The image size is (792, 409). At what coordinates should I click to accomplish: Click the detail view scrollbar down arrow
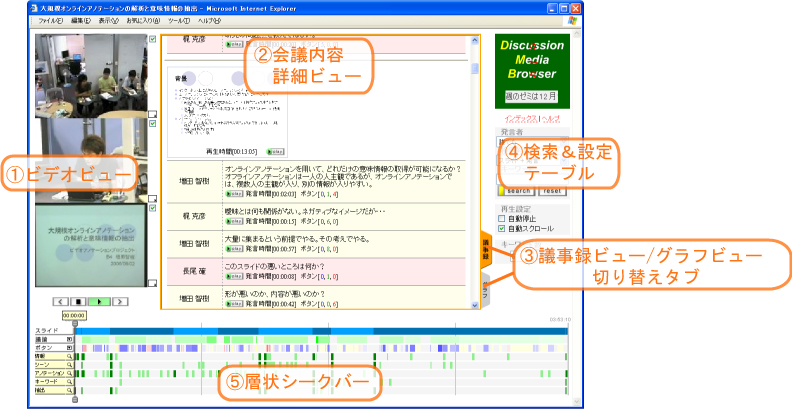[x=475, y=304]
